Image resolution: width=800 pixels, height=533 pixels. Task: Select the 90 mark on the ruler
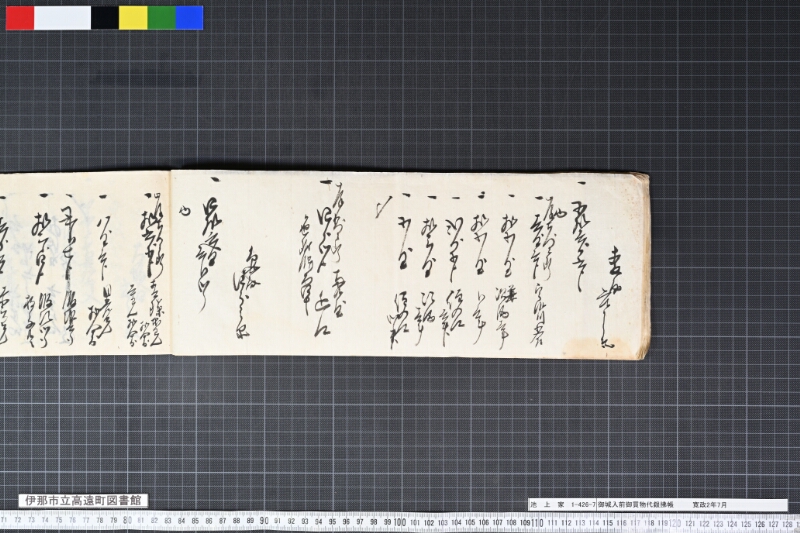[x=264, y=521]
